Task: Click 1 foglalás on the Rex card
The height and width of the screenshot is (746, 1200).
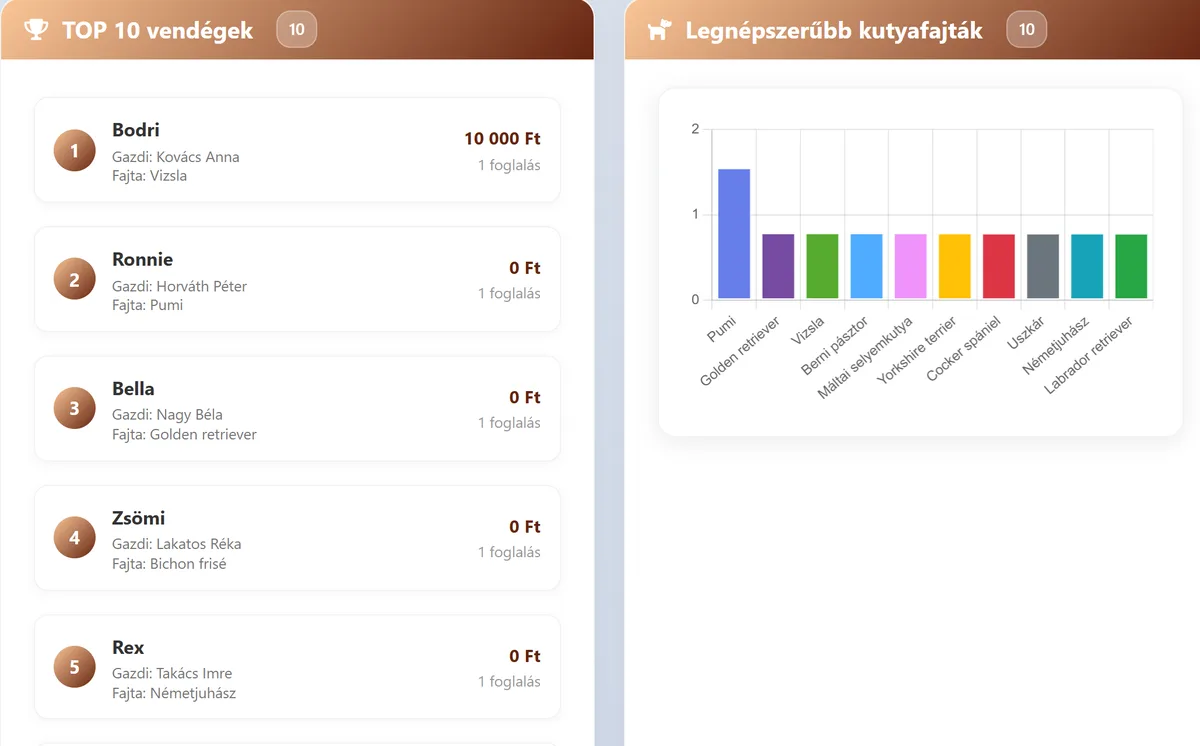Action: 509,682
